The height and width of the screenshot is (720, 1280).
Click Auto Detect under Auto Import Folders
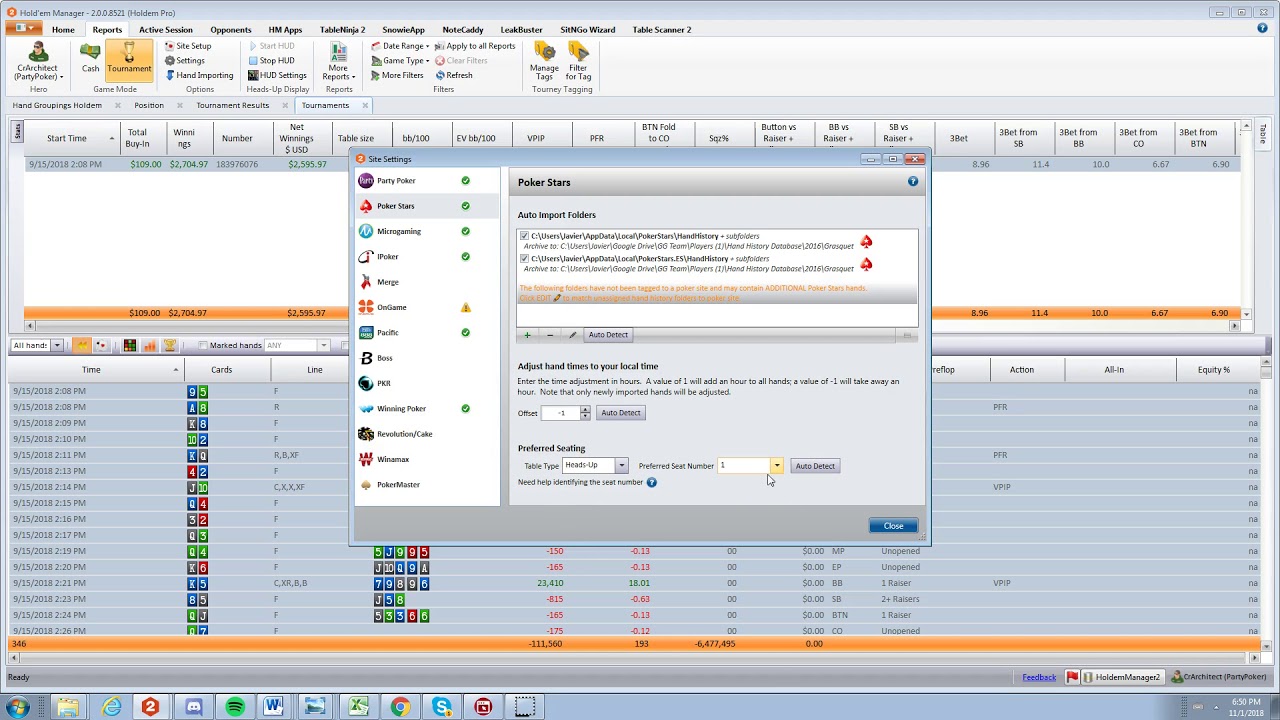[608, 335]
